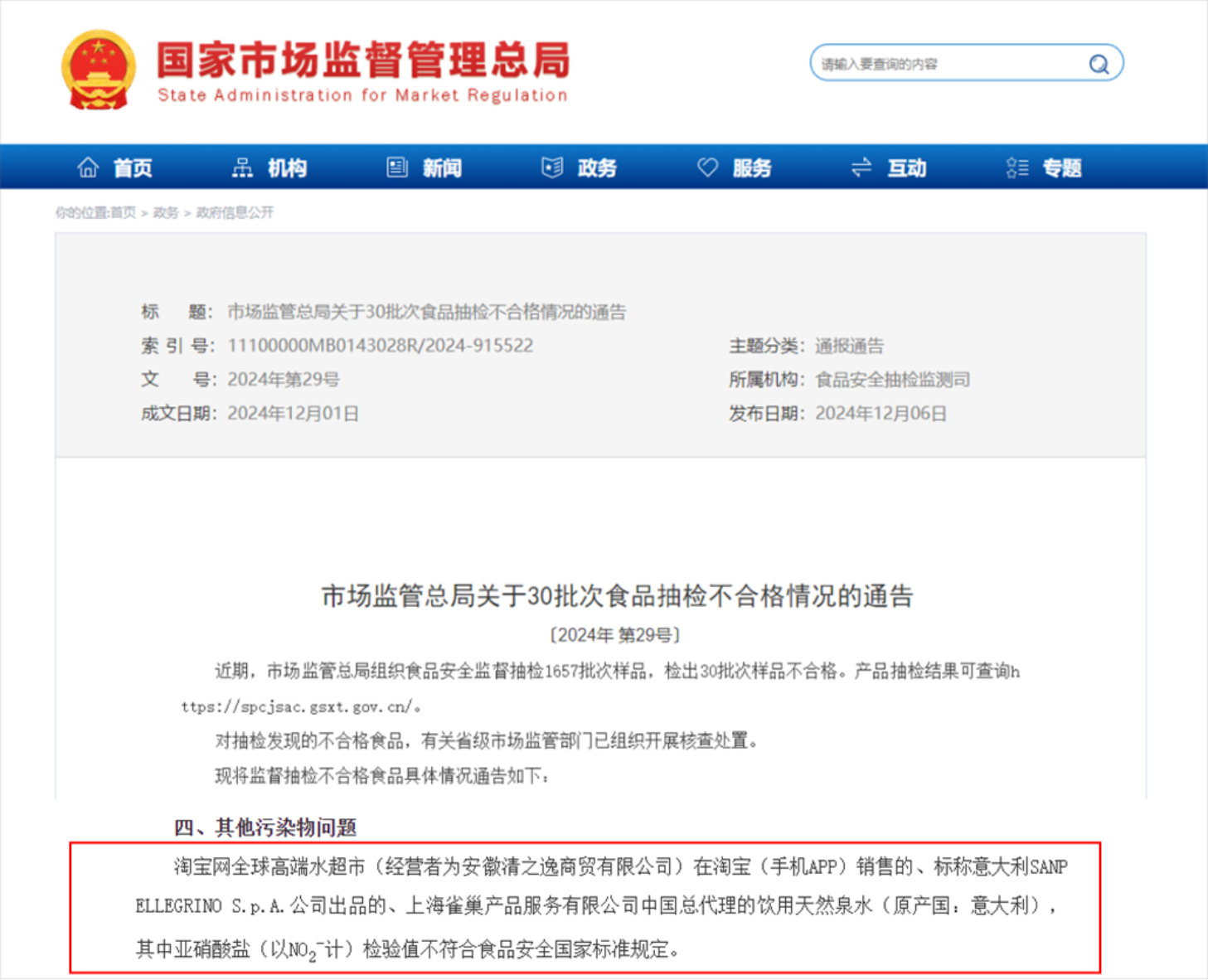Viewport: 1208px width, 980px height.
Task: Click the home icon beside 首页
Action: (x=88, y=167)
